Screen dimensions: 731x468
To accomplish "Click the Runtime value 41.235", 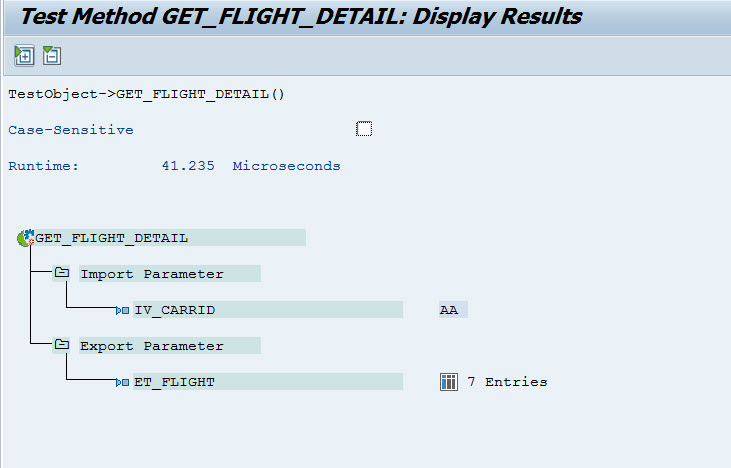I will click(x=188, y=166).
